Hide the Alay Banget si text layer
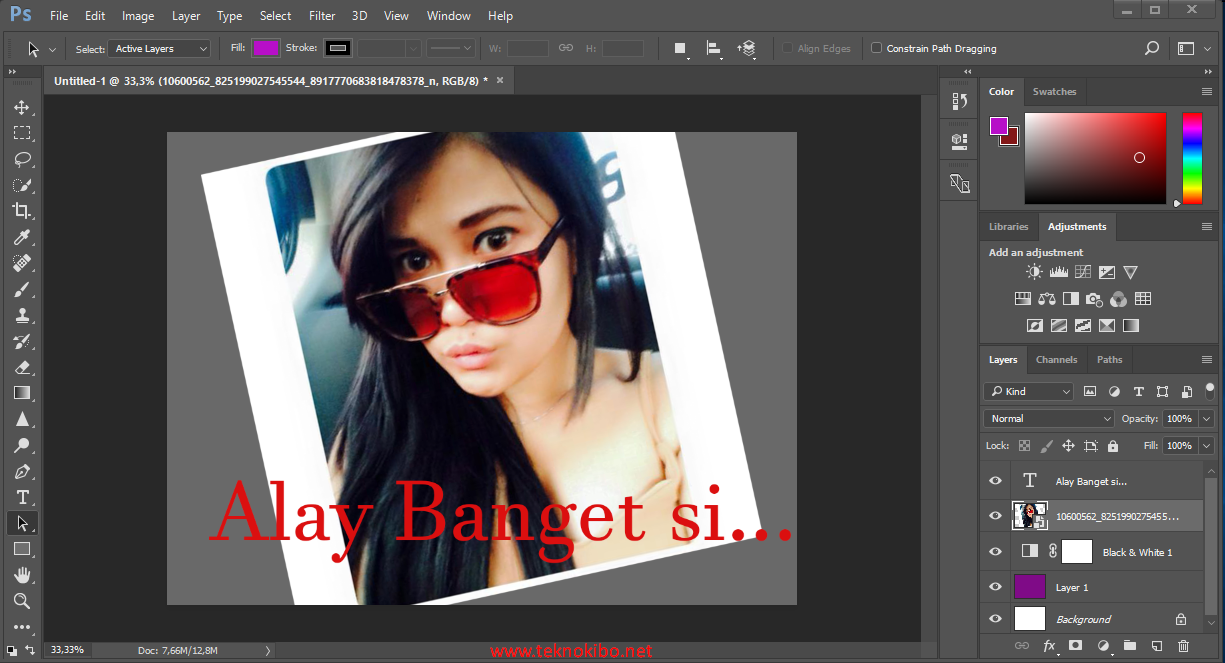 click(x=995, y=481)
